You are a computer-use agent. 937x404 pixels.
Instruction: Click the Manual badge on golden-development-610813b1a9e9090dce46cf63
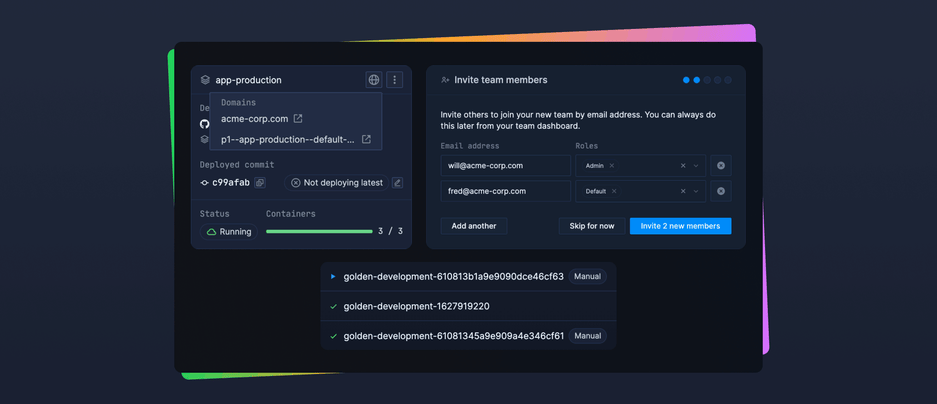pyautogui.click(x=587, y=277)
